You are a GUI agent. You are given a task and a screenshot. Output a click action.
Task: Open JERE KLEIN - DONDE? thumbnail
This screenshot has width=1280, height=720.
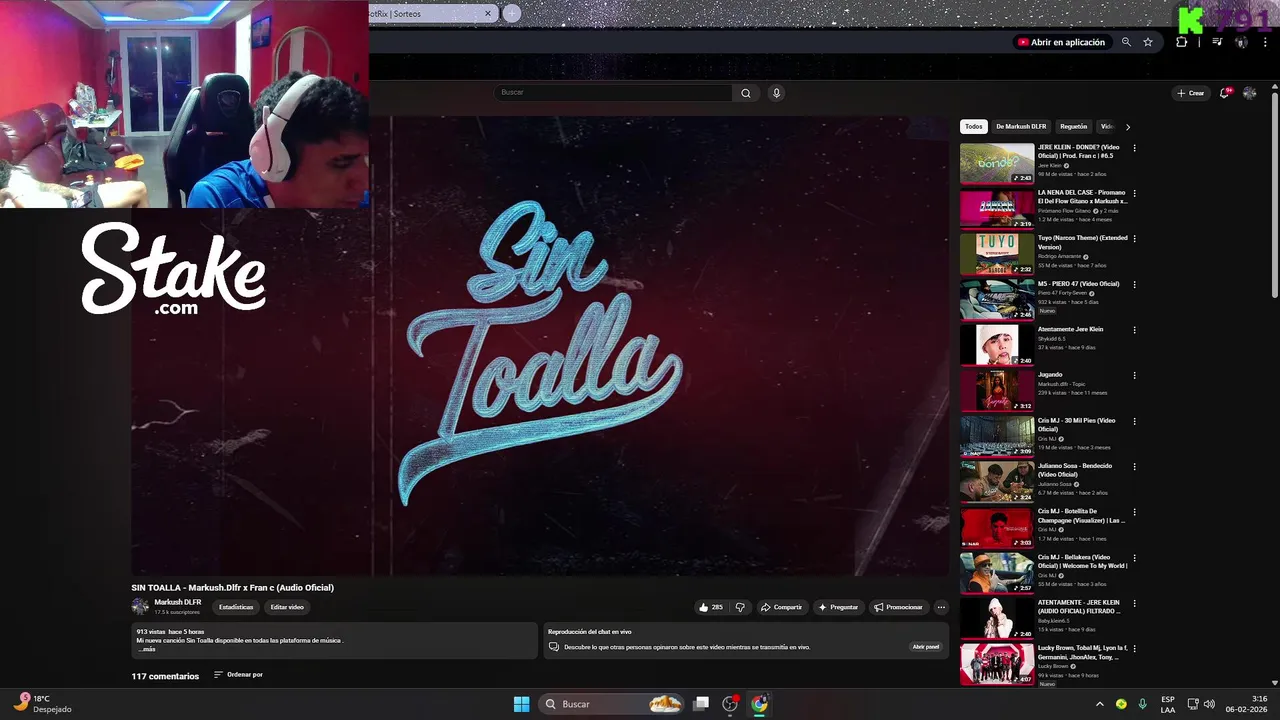pyautogui.click(x=997, y=163)
